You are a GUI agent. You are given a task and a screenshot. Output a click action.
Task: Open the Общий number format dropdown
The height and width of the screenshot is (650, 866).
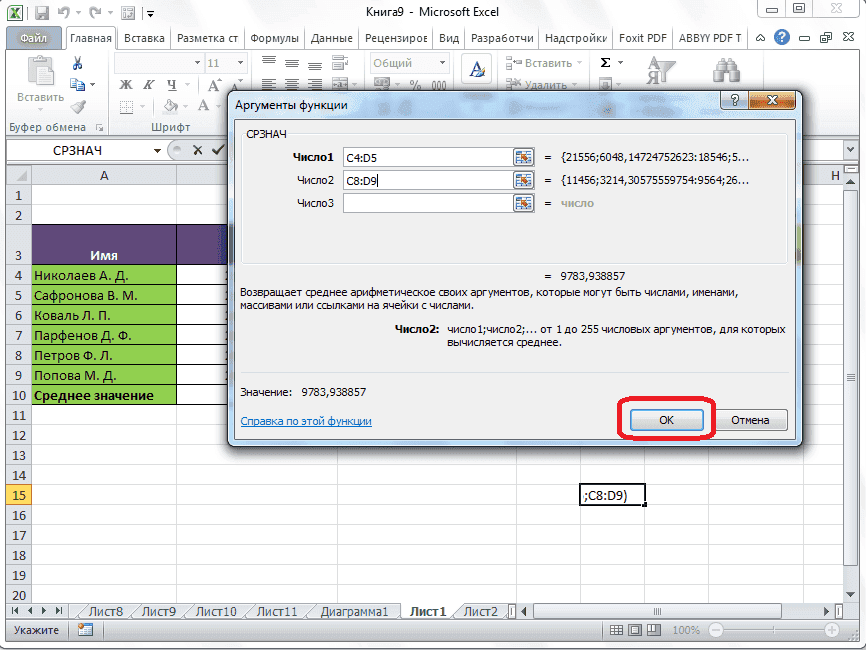pos(440,62)
